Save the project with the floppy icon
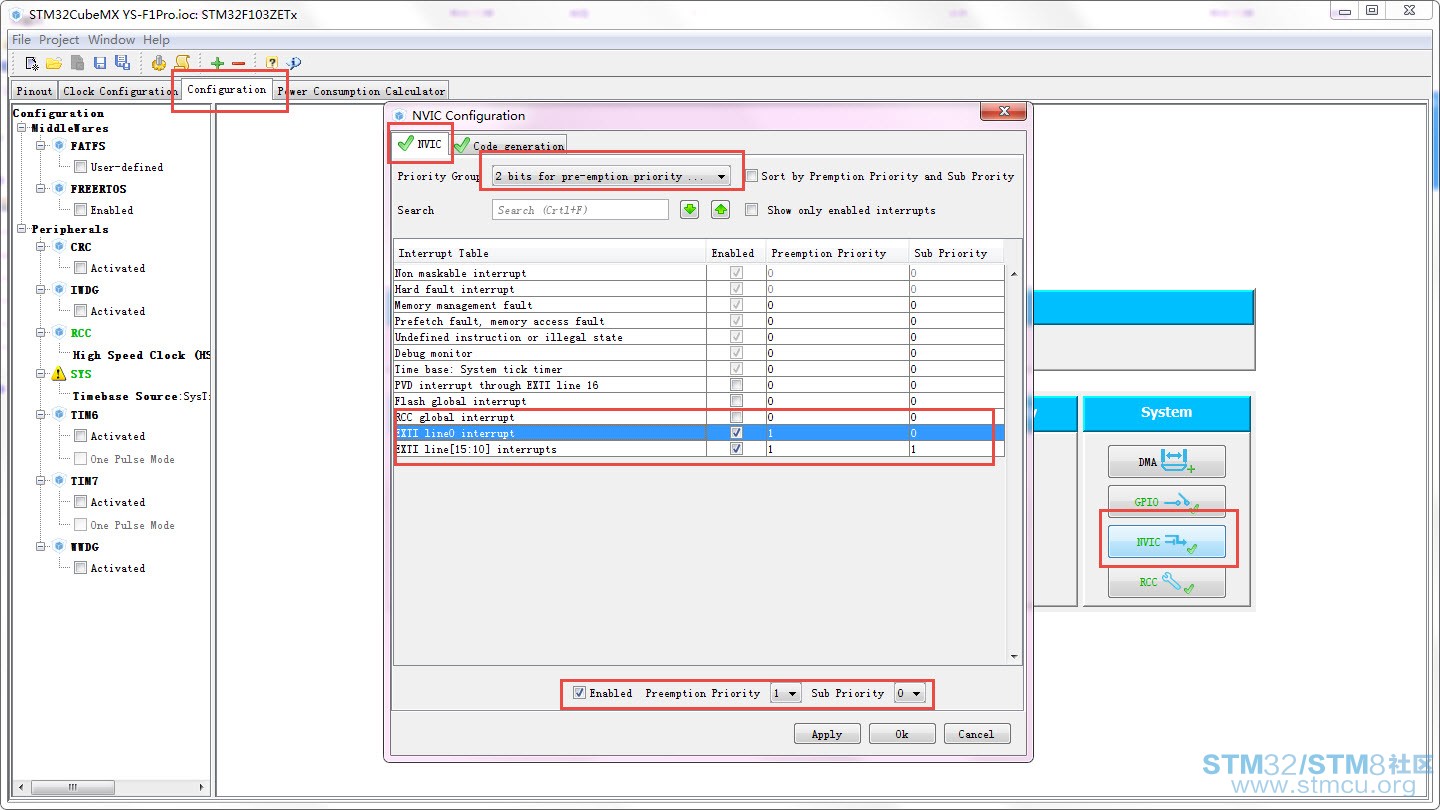 tap(100, 63)
